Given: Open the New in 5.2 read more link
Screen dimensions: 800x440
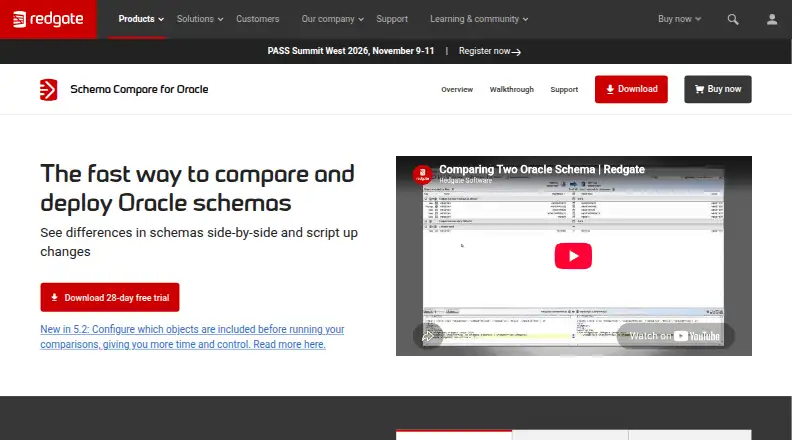Looking at the screenshot, I should 192,336.
